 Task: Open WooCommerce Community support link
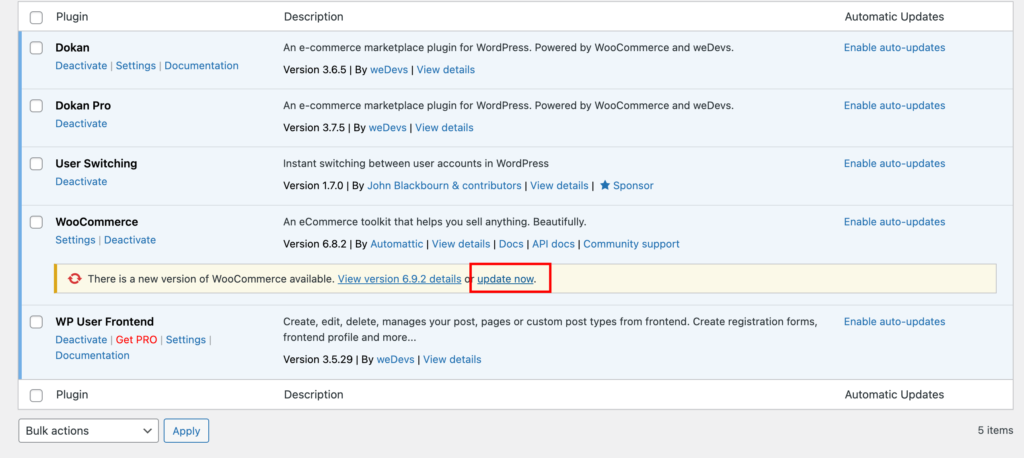[632, 244]
